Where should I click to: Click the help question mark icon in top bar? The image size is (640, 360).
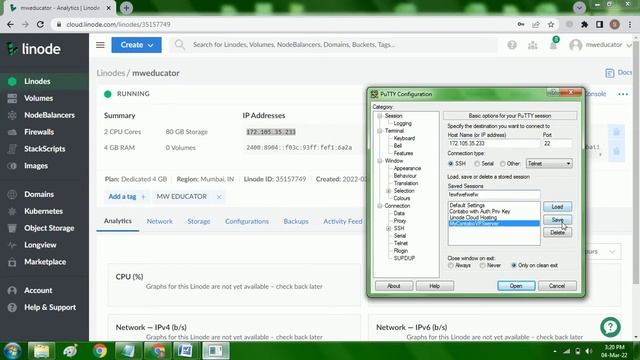(512, 45)
